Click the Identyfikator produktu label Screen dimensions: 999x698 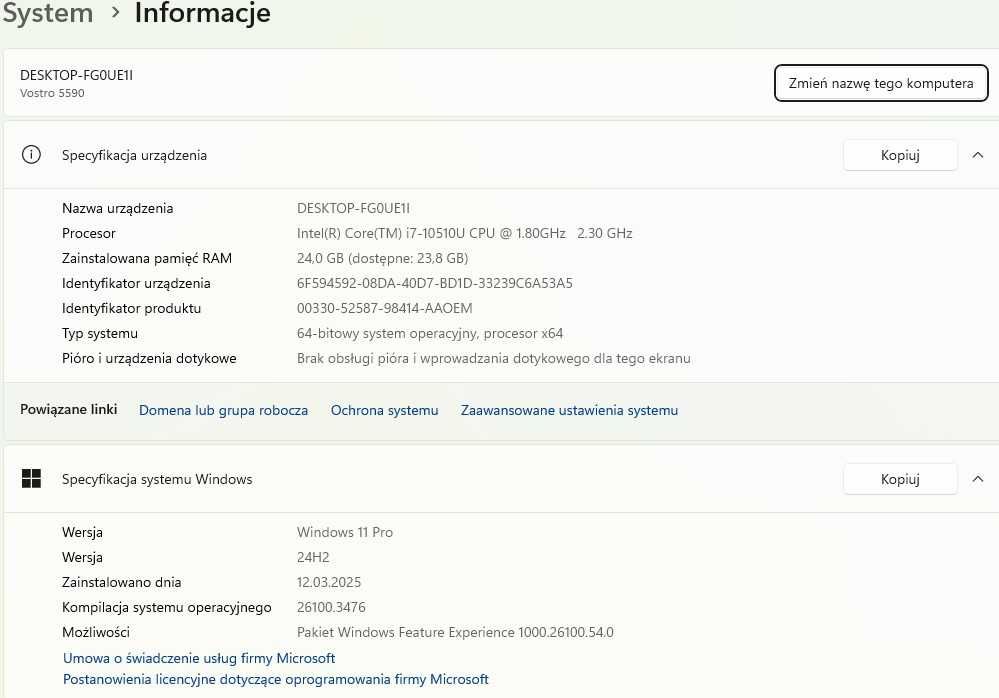[131, 308]
